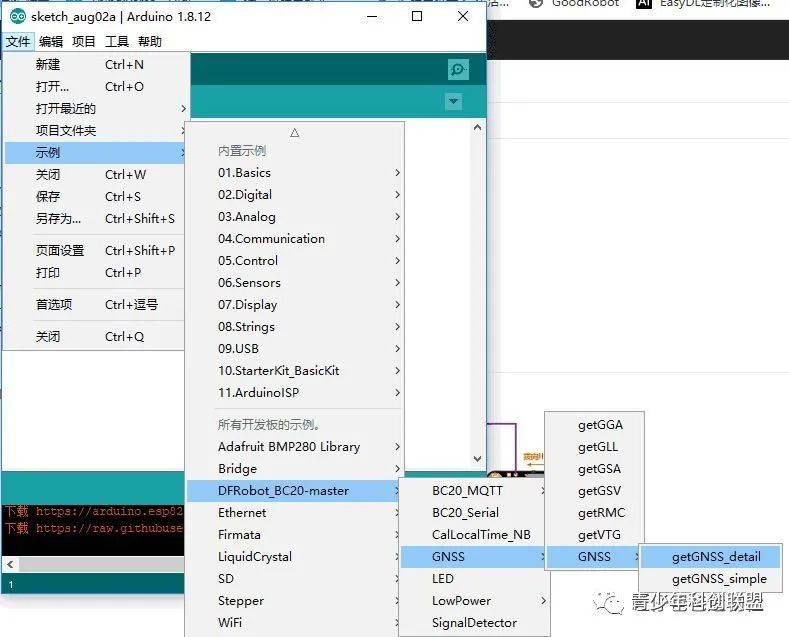Open getGLL example
This screenshot has width=789, height=637.
[x=594, y=447]
